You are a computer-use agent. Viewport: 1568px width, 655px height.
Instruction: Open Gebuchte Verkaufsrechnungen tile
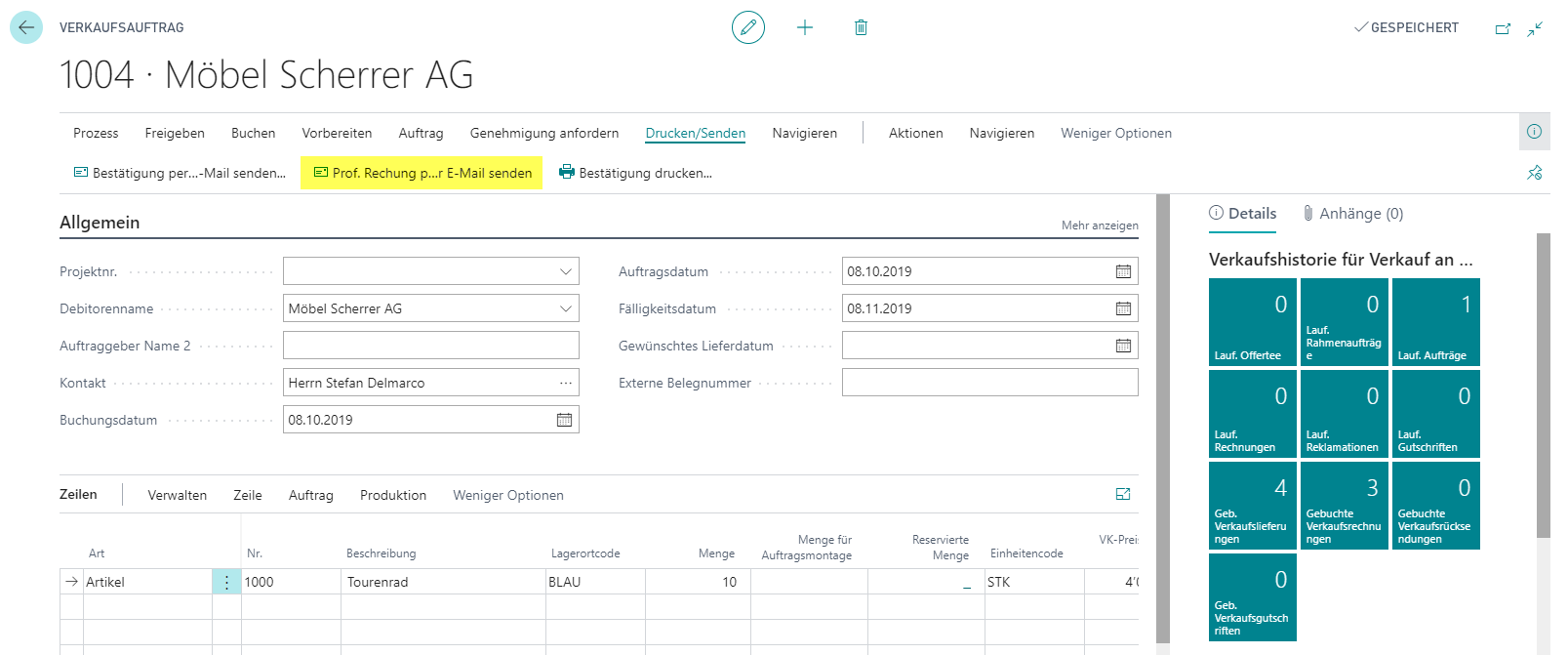pos(1345,506)
